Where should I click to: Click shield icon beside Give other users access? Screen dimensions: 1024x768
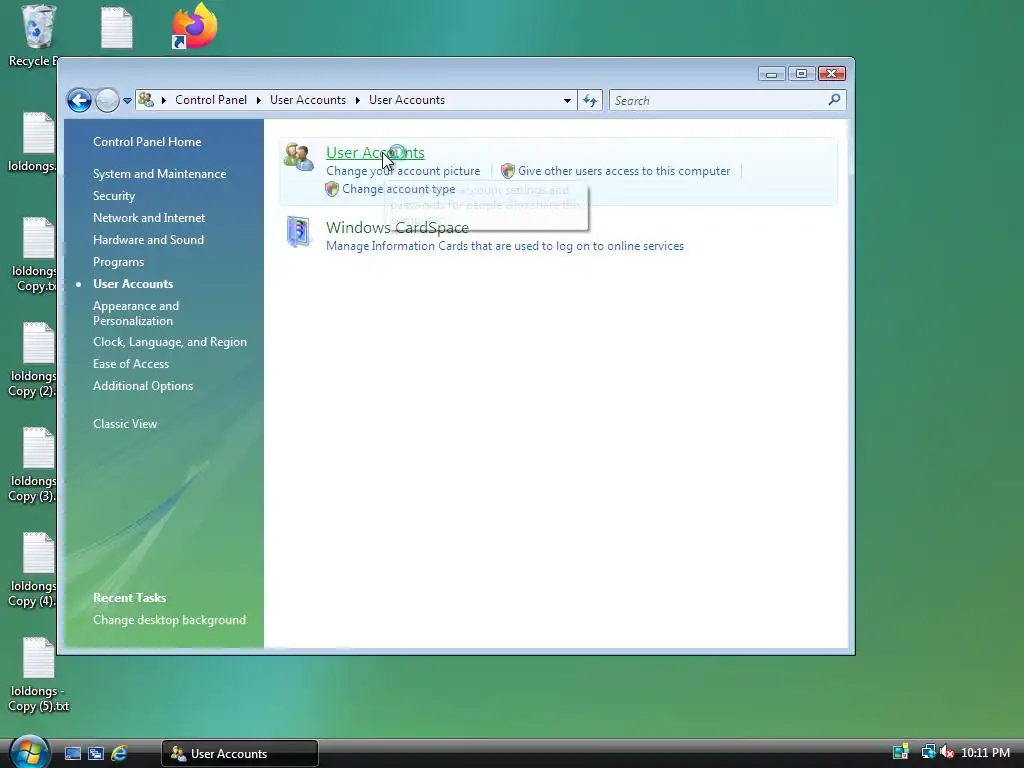507,171
